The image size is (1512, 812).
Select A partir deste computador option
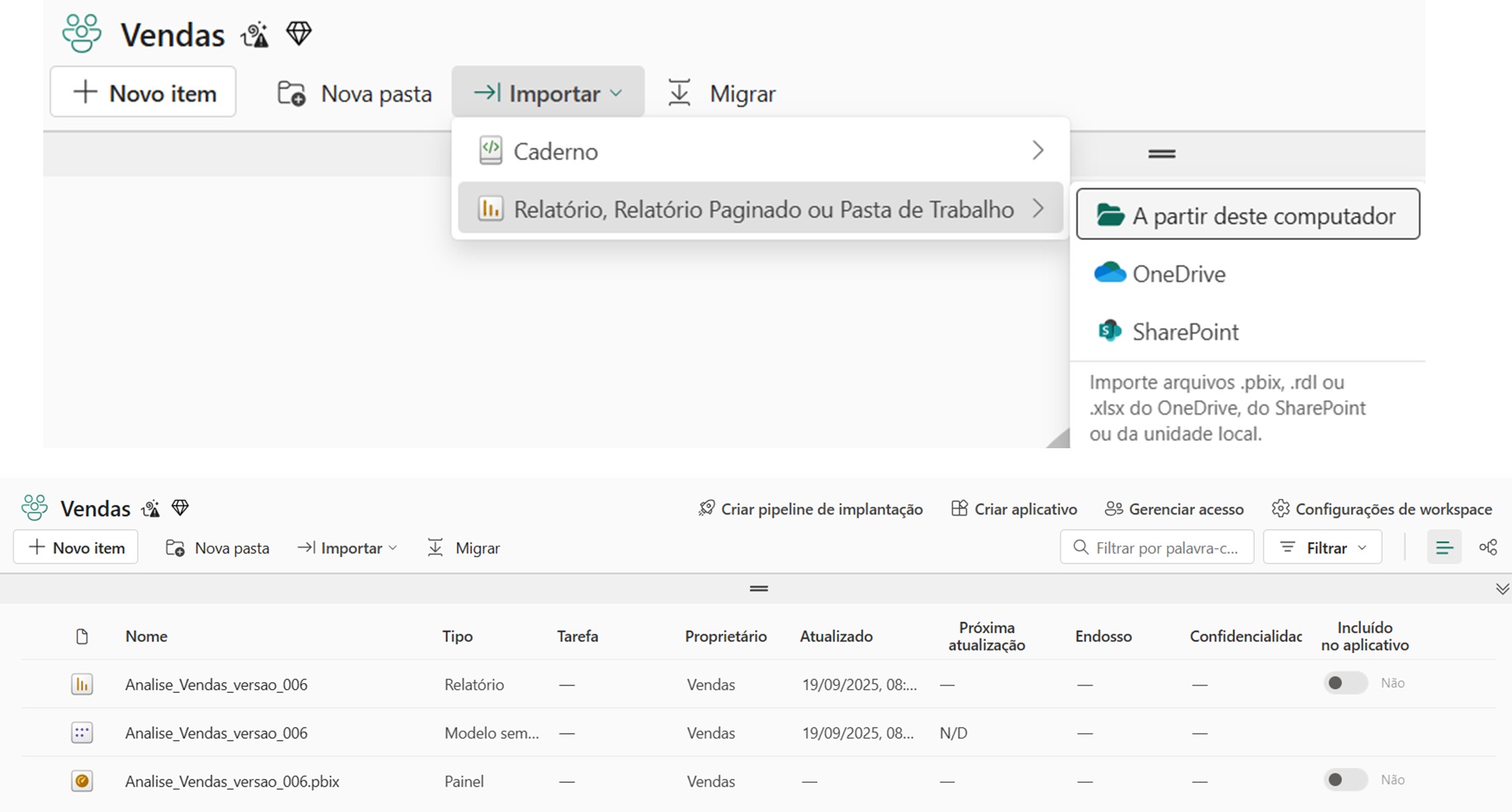click(x=1247, y=215)
